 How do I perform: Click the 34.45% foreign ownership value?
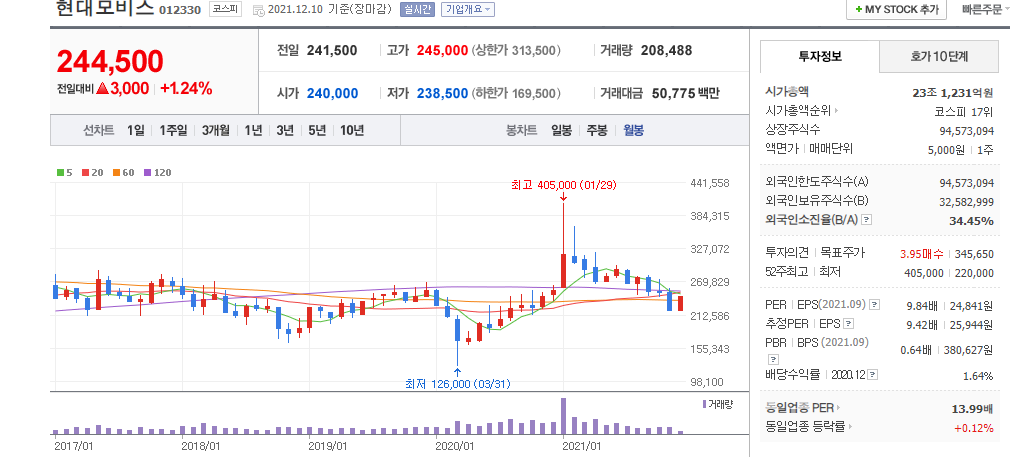point(972,221)
